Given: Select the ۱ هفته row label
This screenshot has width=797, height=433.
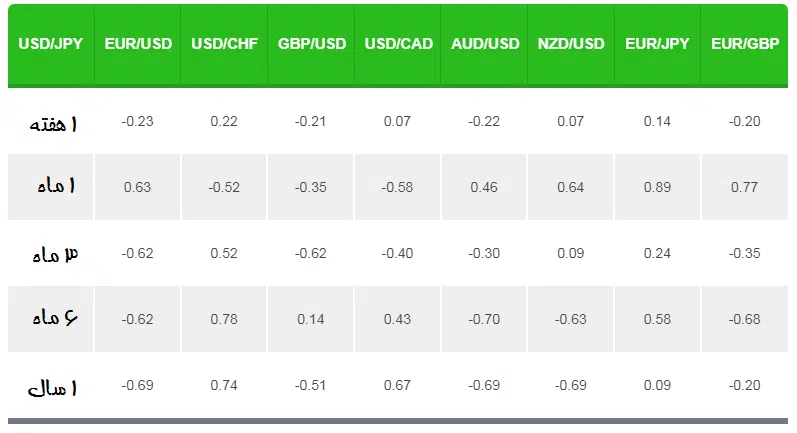Looking at the screenshot, I should pos(53,124).
